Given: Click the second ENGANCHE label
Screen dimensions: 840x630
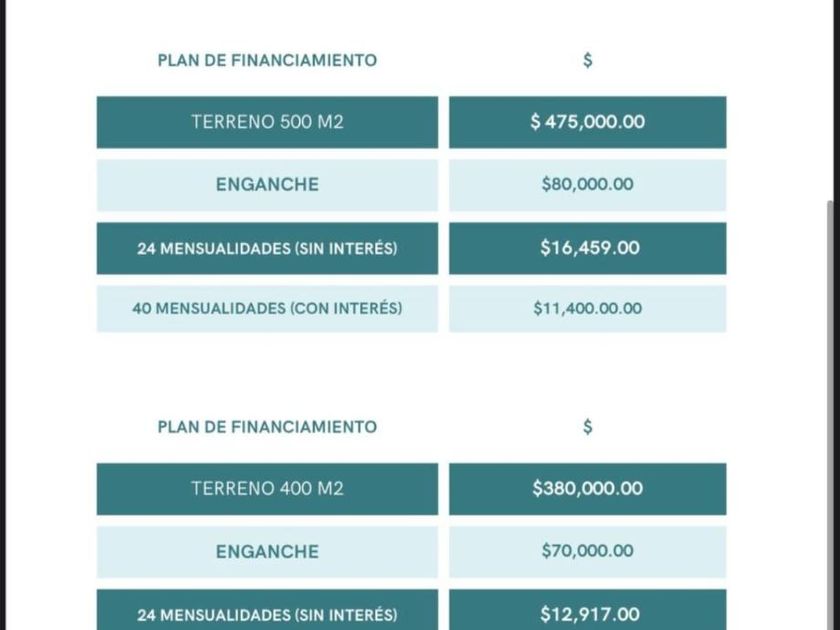Looking at the screenshot, I should pyautogui.click(x=267, y=552).
